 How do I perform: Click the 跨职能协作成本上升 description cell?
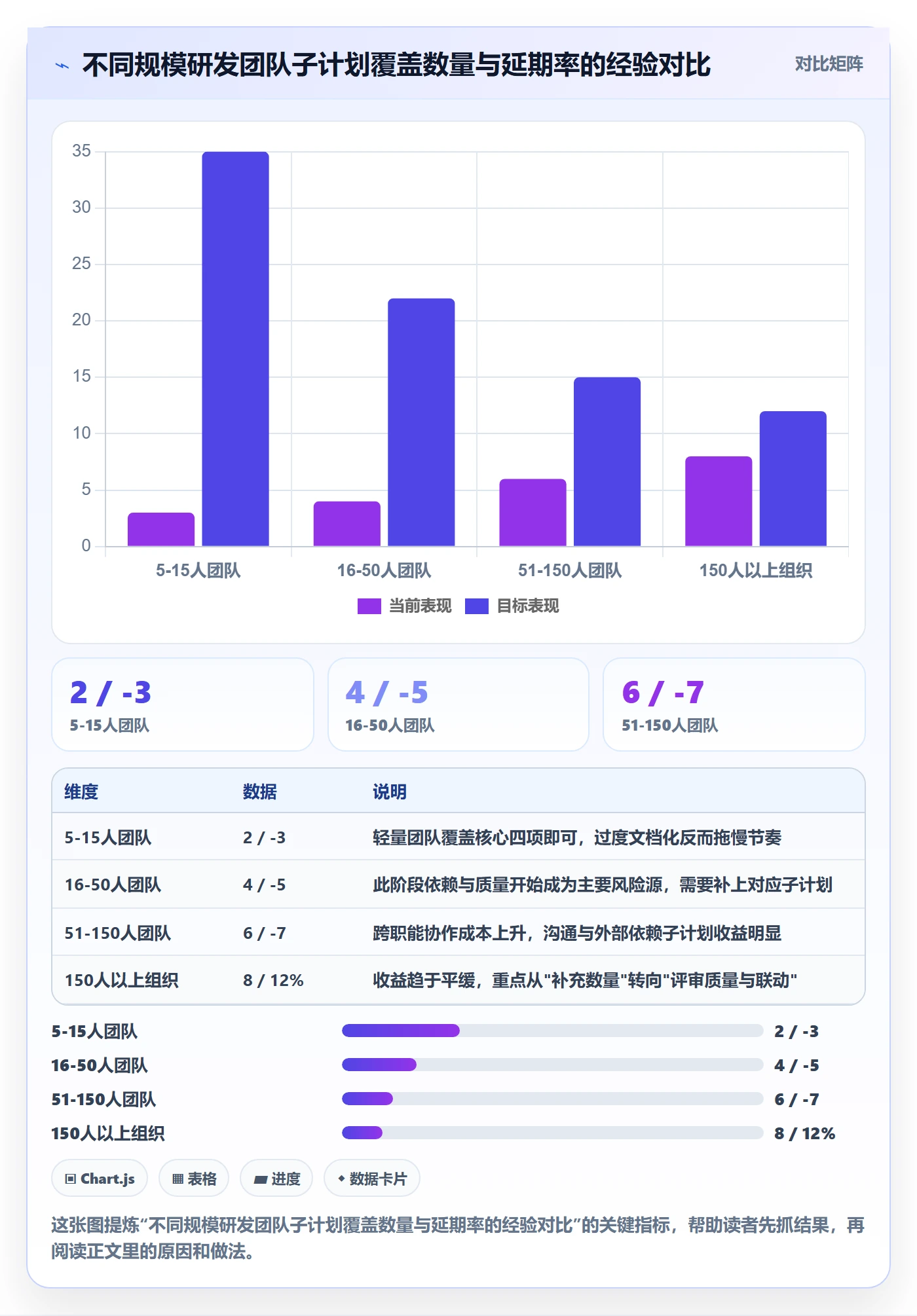tap(577, 933)
